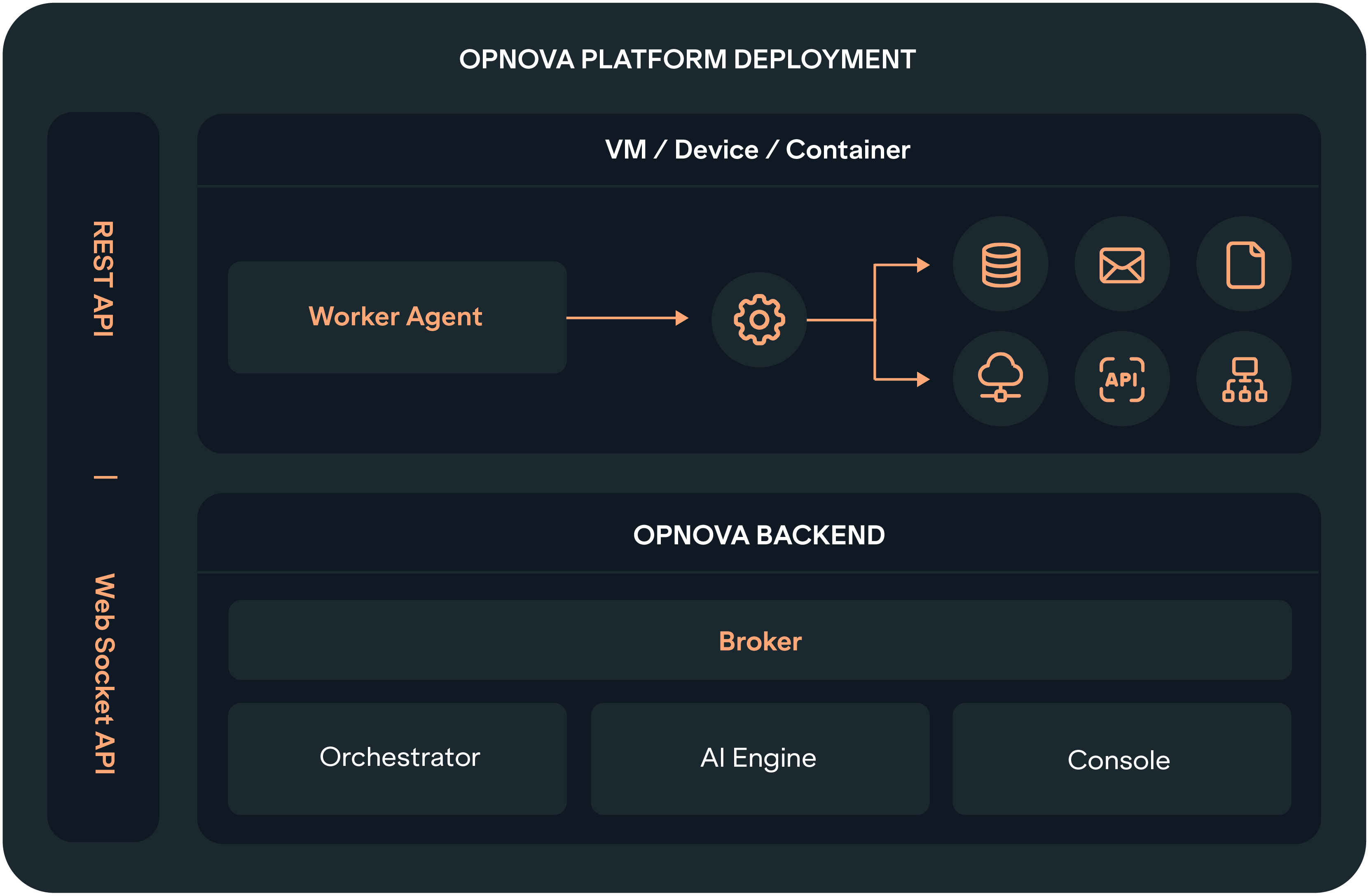
Task: Click the REST API label
Action: click(103, 278)
